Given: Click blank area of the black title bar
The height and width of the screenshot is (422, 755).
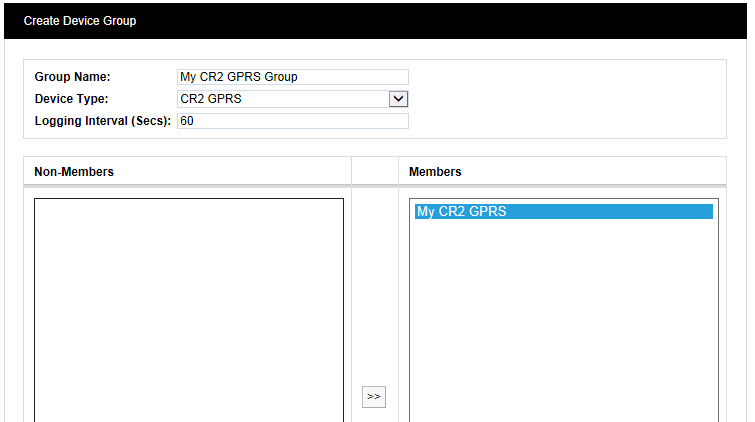Looking at the screenshot, I should (x=450, y=21).
